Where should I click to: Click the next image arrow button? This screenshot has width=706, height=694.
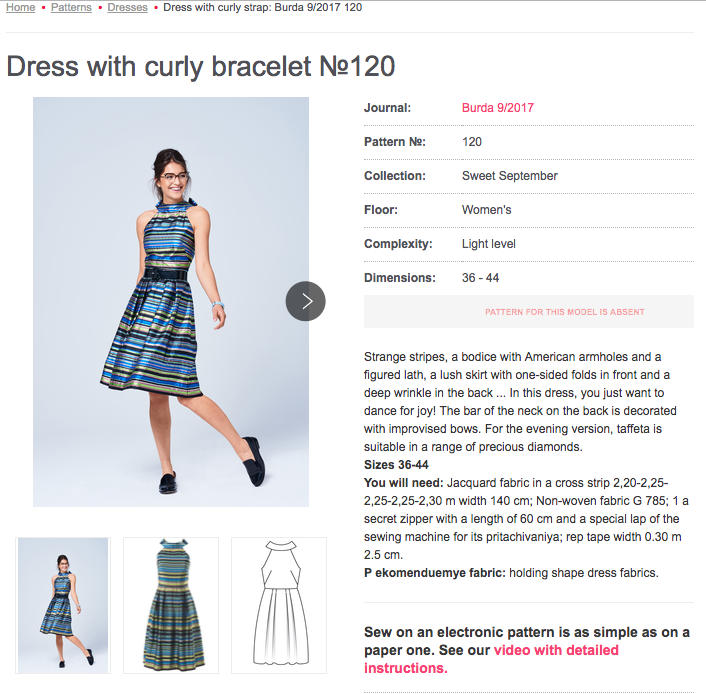click(305, 301)
